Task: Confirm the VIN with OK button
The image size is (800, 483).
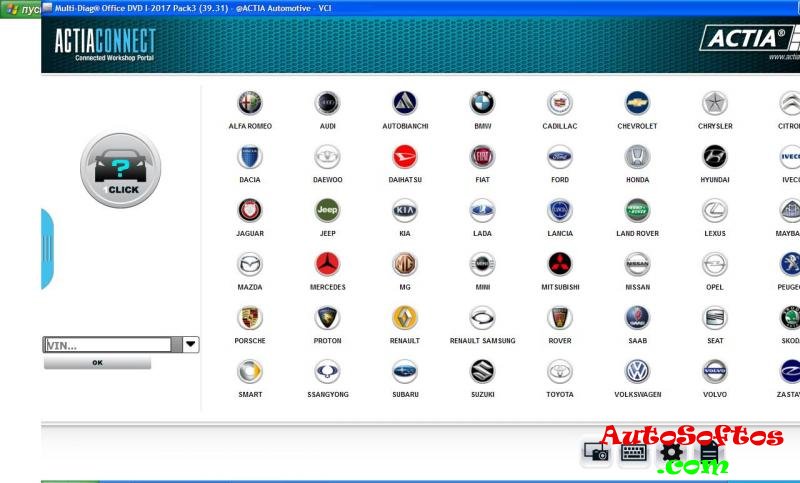Action: click(97, 363)
